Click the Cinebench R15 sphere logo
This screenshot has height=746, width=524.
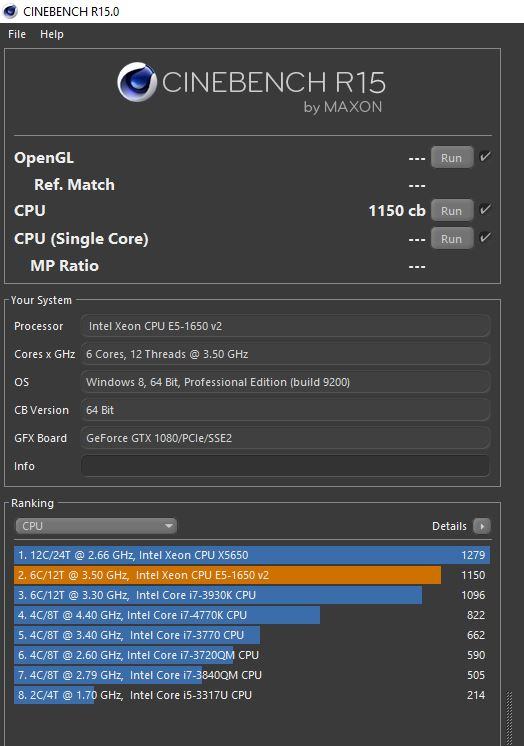(x=137, y=82)
